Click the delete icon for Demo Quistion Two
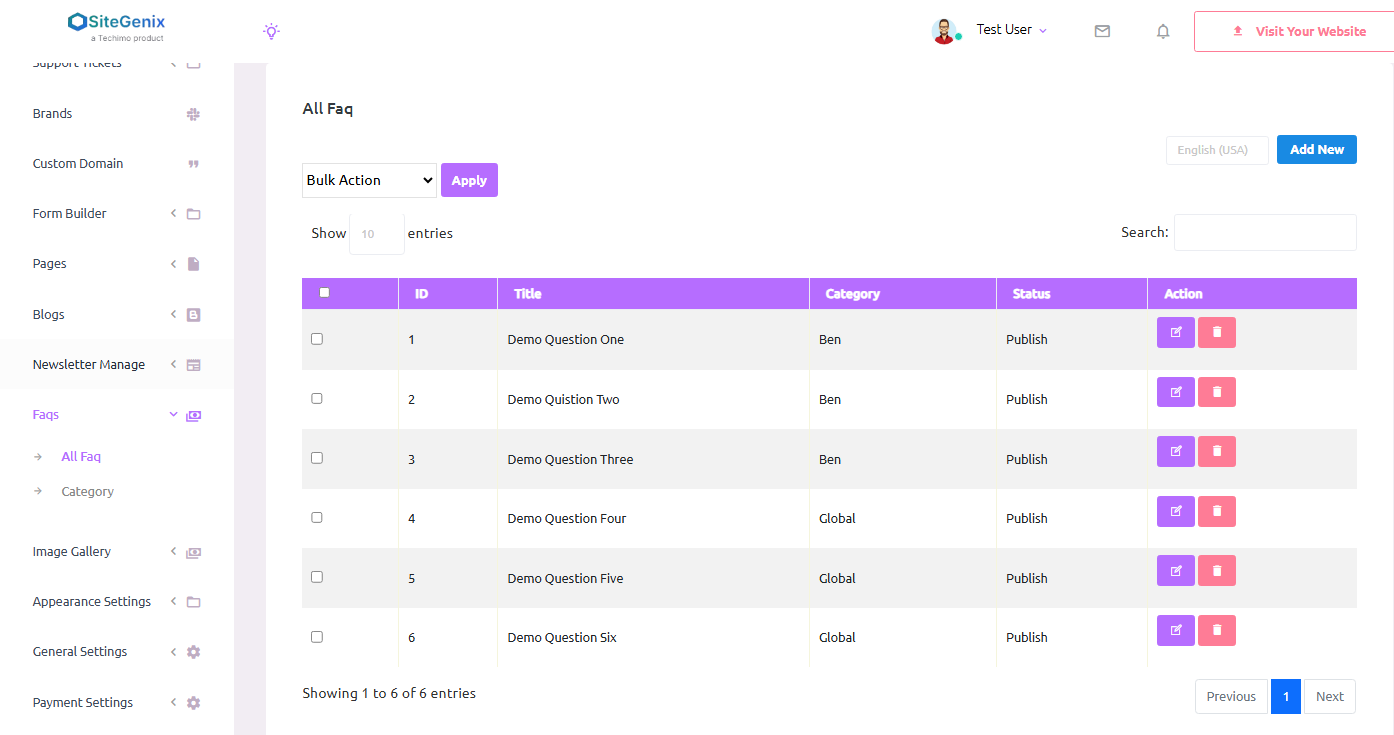The height and width of the screenshot is (735, 1394). coord(1216,391)
